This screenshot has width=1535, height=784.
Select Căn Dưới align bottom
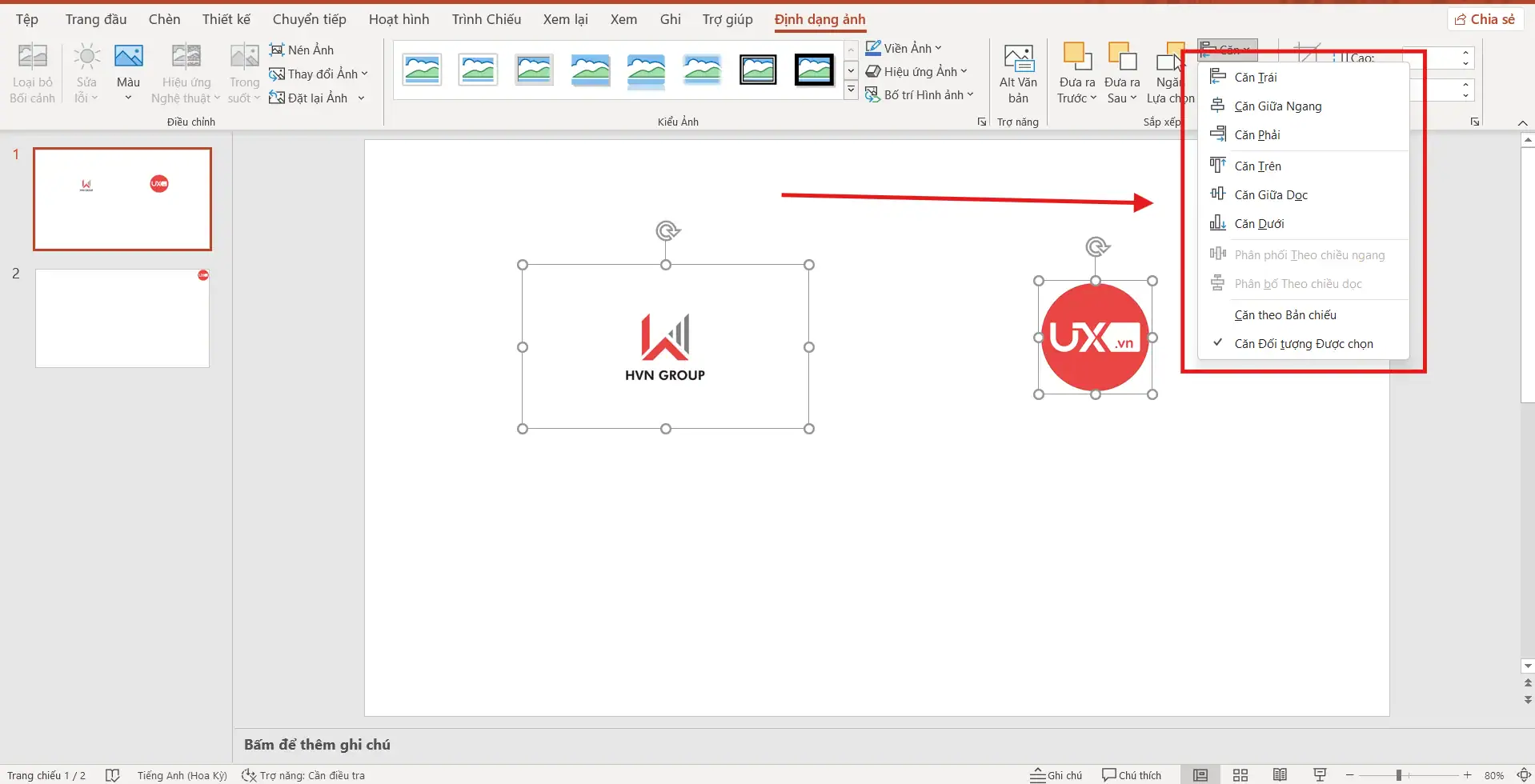coord(1303,223)
